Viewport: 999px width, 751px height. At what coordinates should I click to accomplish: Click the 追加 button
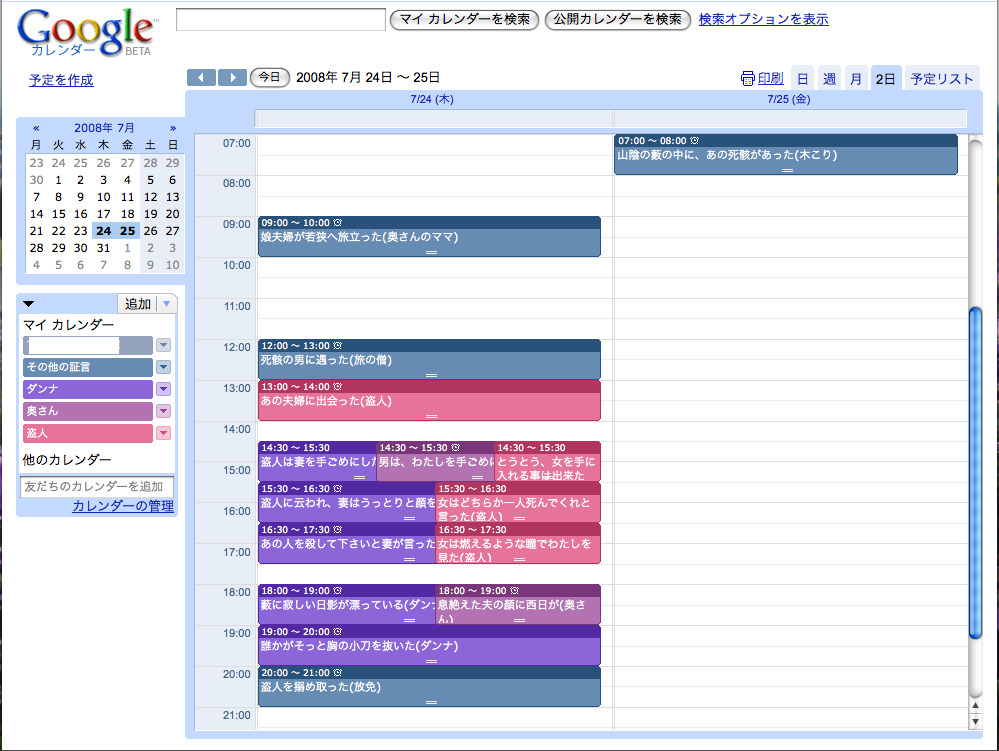point(138,304)
